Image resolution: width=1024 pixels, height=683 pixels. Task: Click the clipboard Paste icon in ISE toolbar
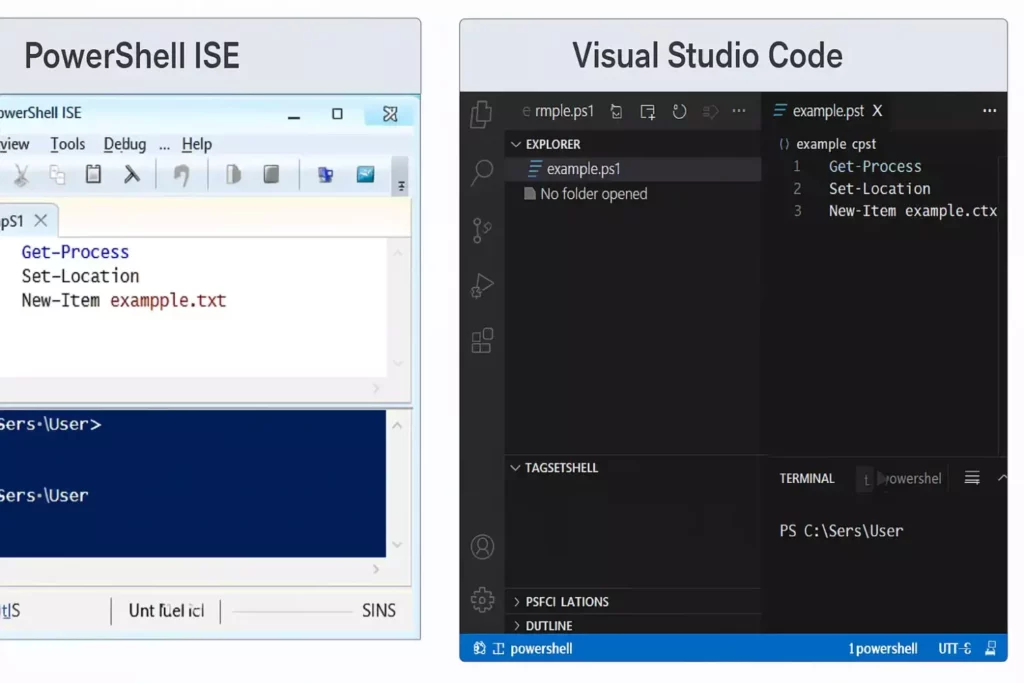tap(93, 174)
